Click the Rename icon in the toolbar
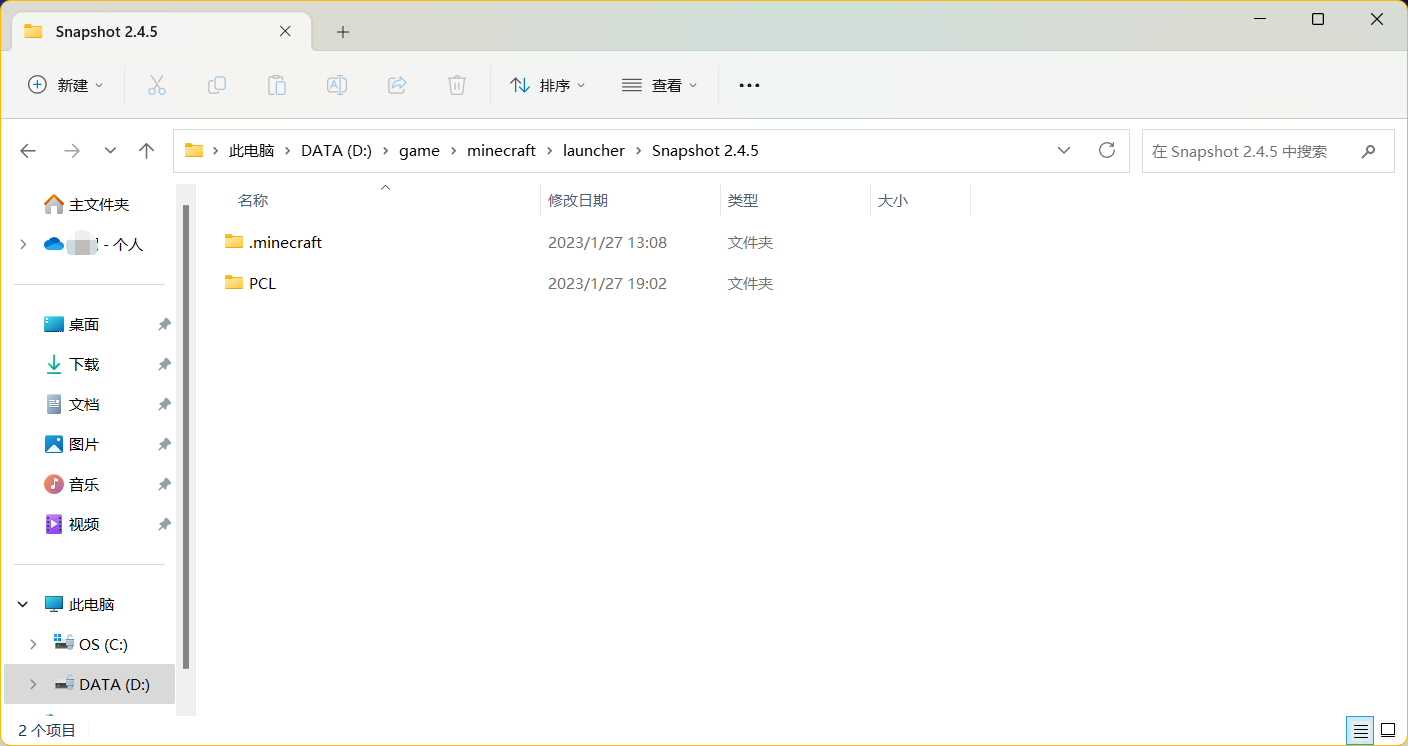The width and height of the screenshot is (1408, 746). click(x=337, y=85)
